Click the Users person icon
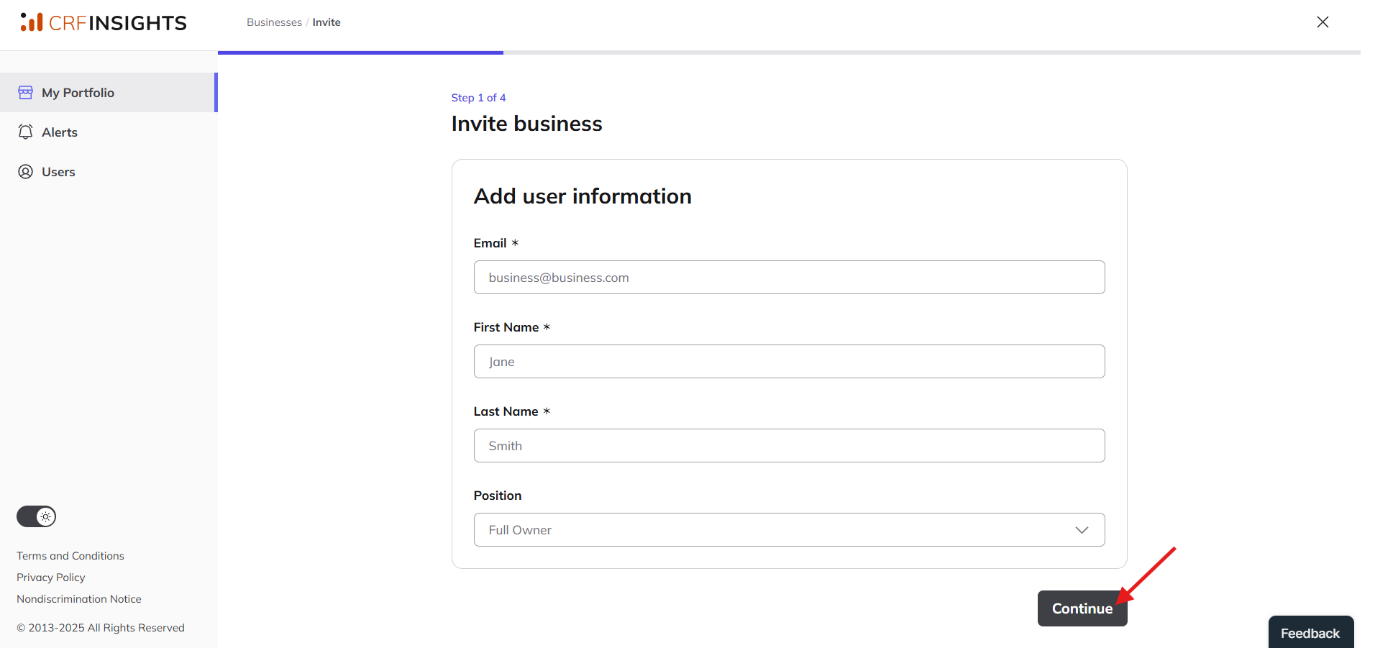1375x648 pixels. coord(26,172)
